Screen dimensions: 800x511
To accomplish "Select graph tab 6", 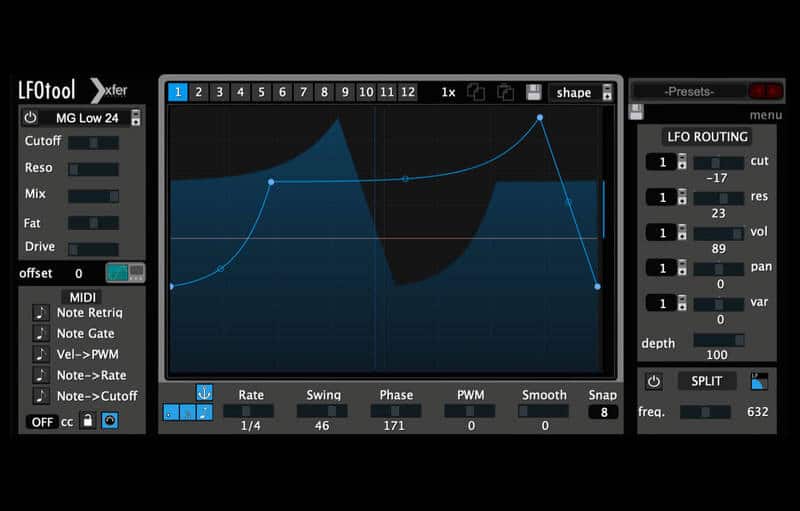I will 282,92.
